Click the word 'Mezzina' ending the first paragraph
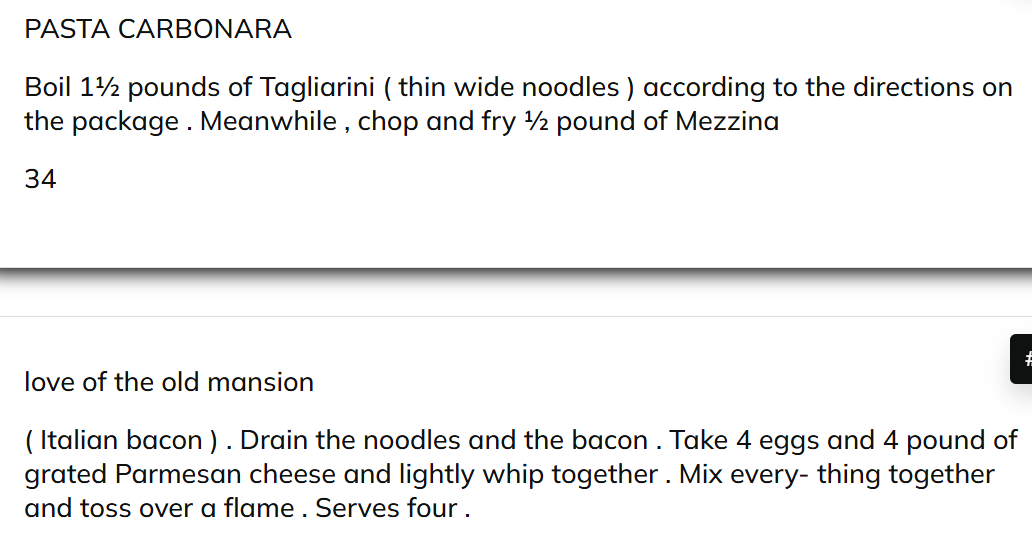 [x=727, y=121]
